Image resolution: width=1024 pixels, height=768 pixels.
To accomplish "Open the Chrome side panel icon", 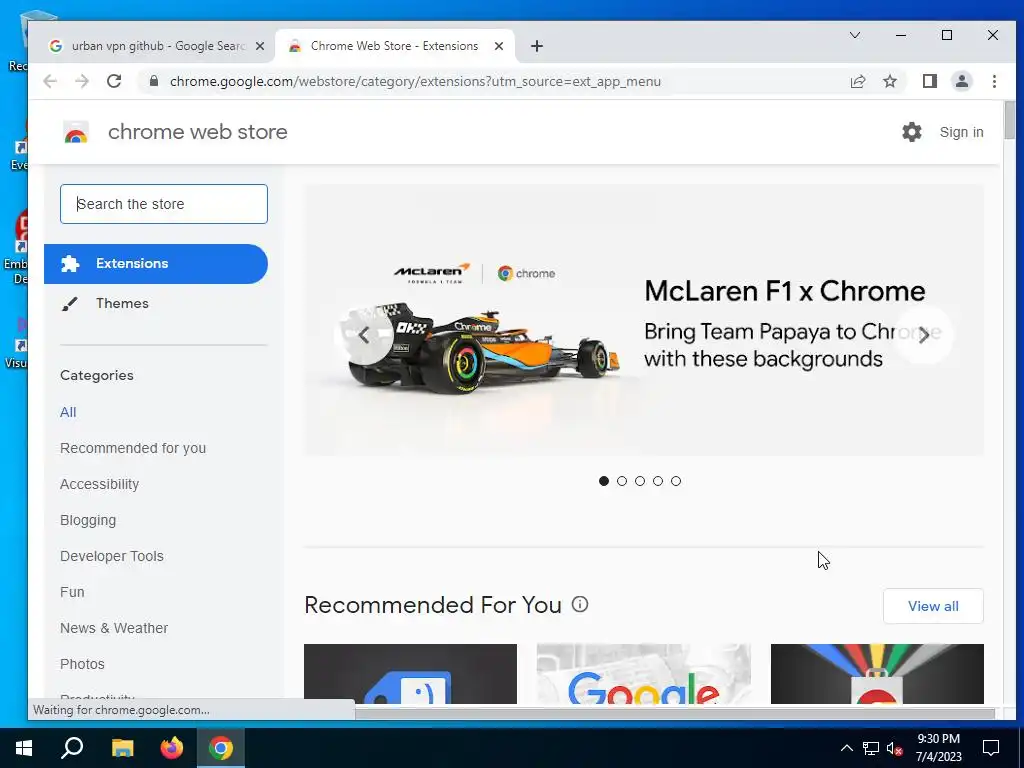I will point(929,82).
